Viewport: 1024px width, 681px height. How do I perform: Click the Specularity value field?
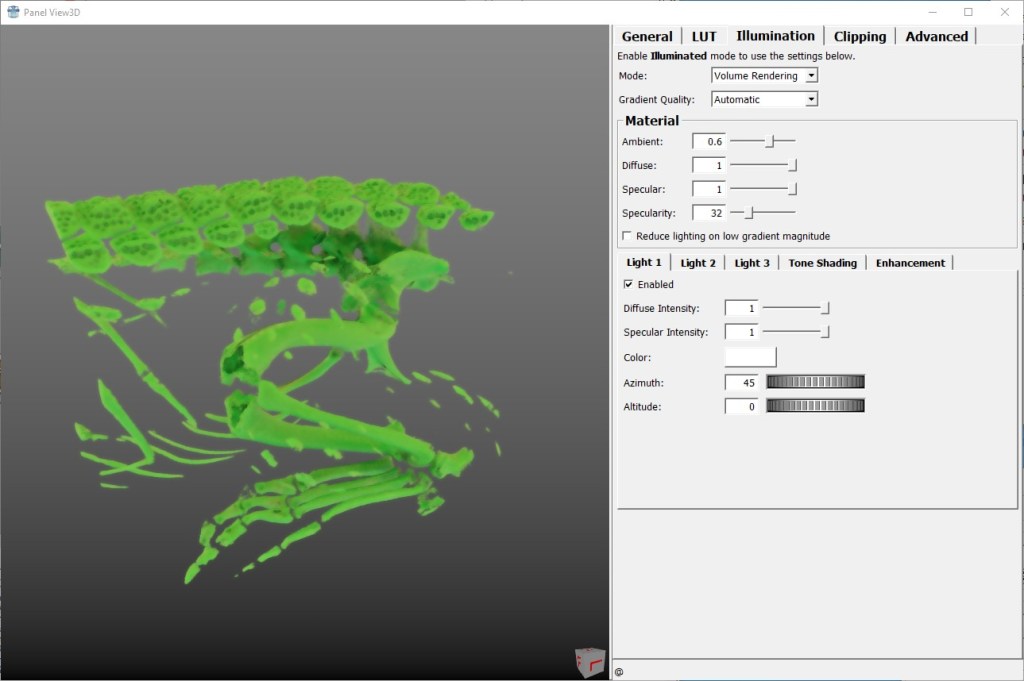(709, 213)
